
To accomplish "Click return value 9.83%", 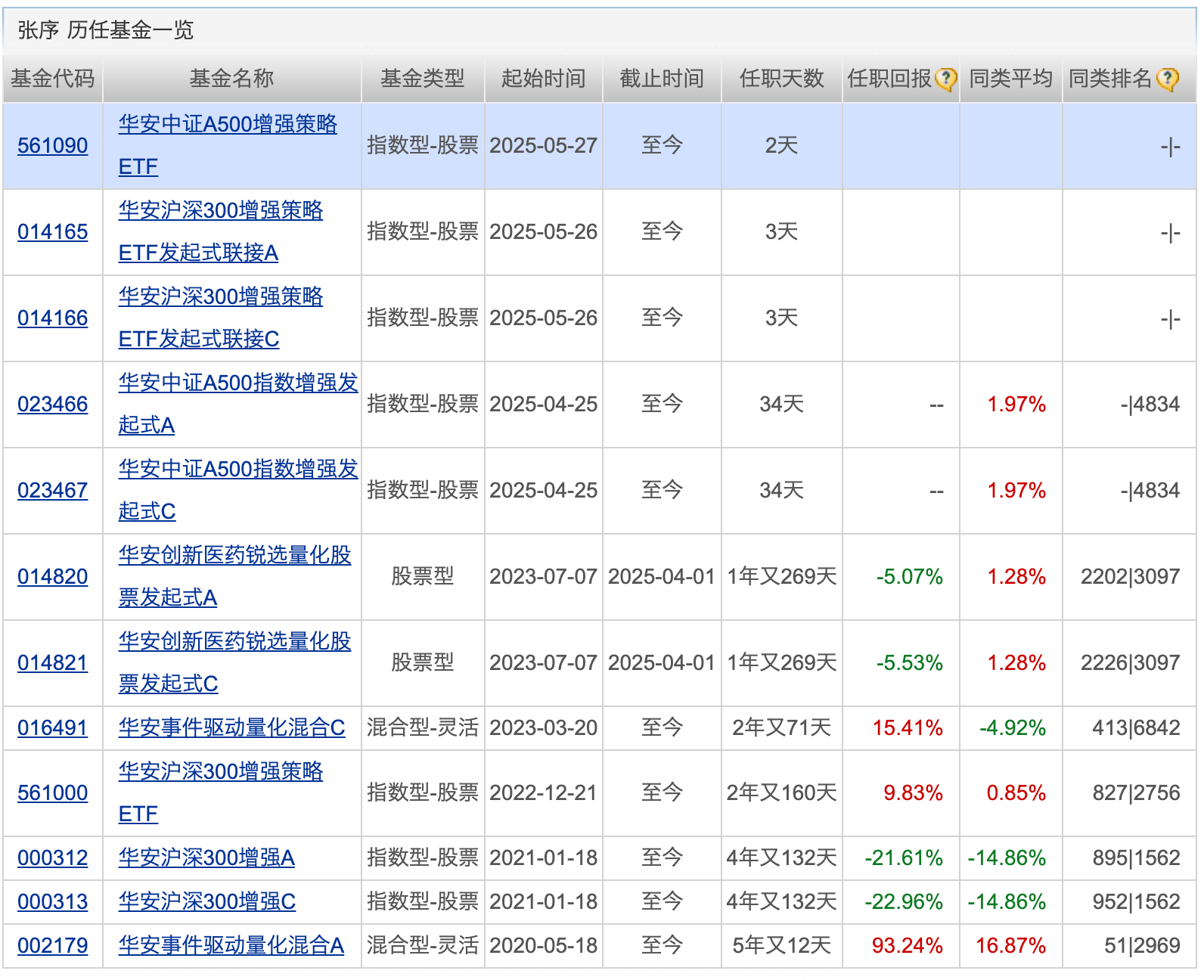I will pos(914,793).
